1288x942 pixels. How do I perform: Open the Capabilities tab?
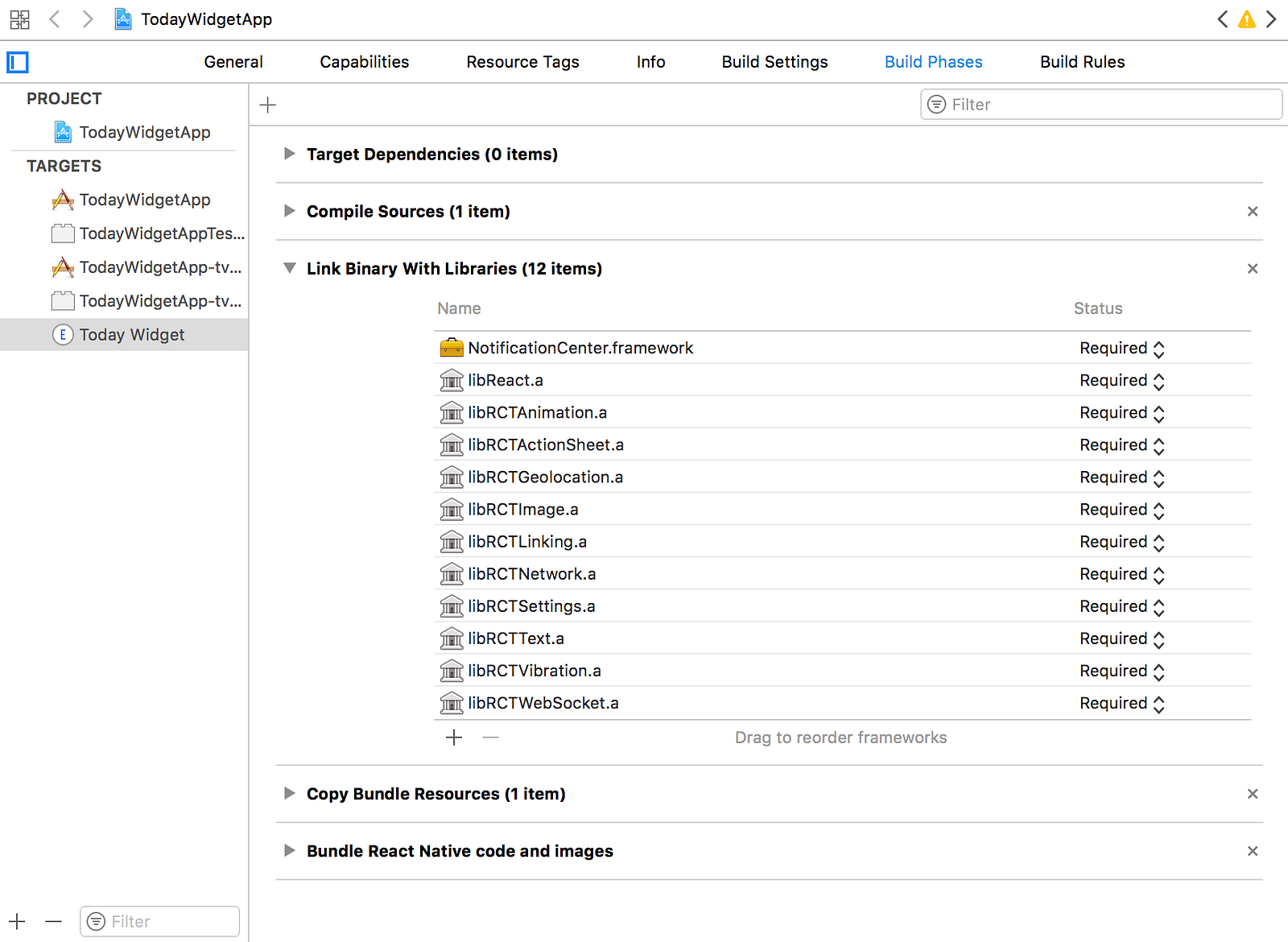click(364, 62)
